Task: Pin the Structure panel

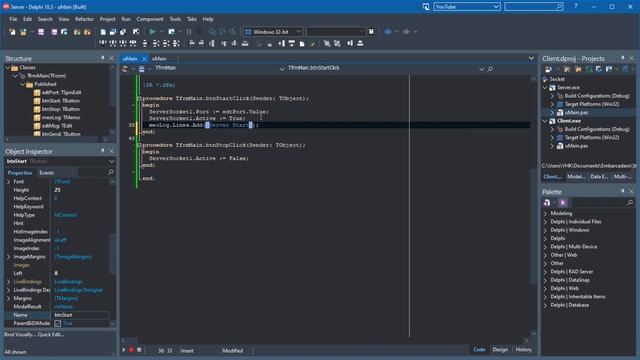Action: [x=102, y=58]
